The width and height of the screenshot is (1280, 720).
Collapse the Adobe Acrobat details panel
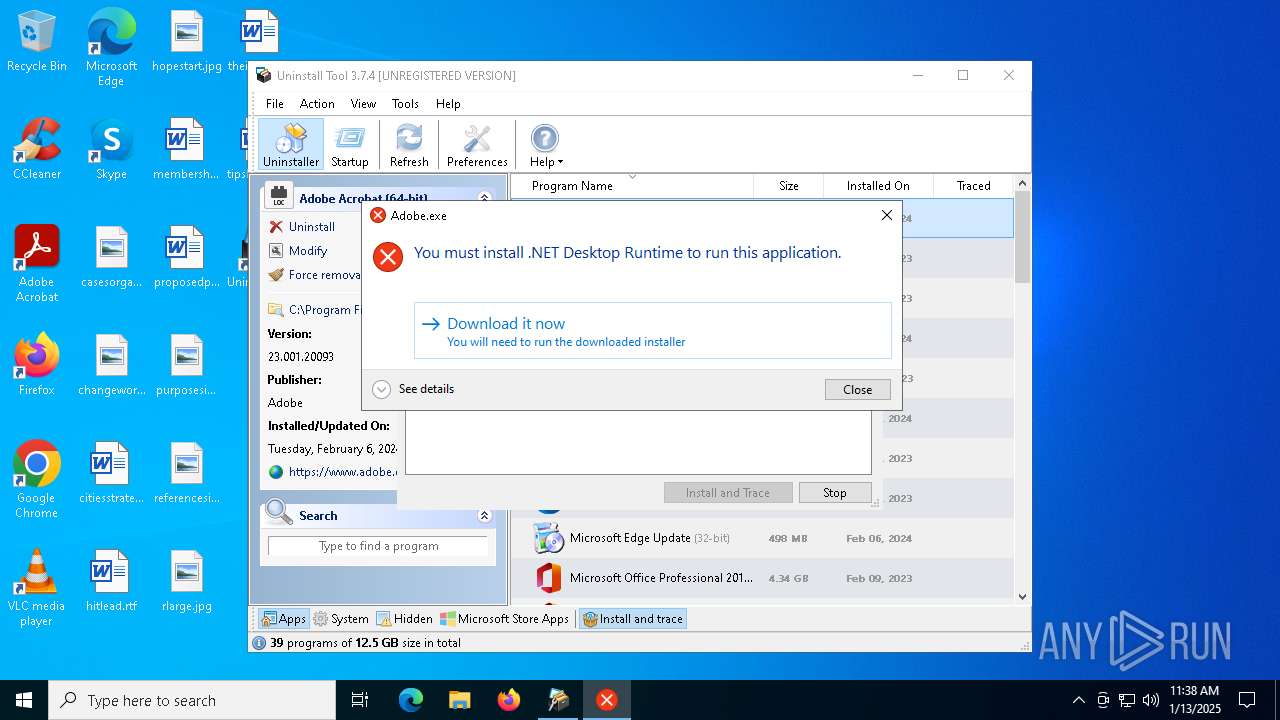pyautogui.click(x=484, y=198)
